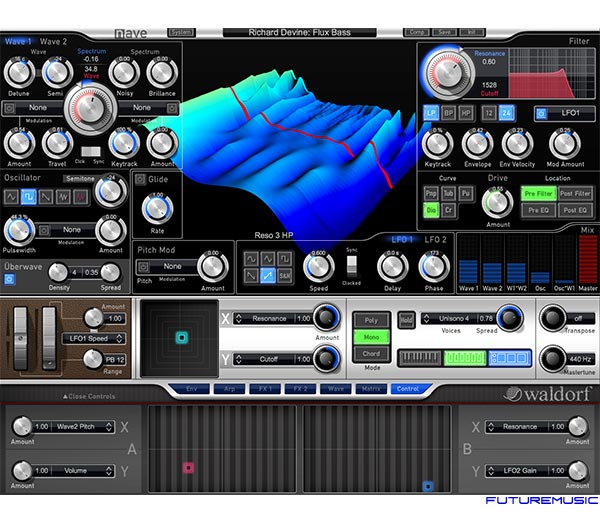
Task: Select the Pu drive curve
Action: (x=466, y=194)
